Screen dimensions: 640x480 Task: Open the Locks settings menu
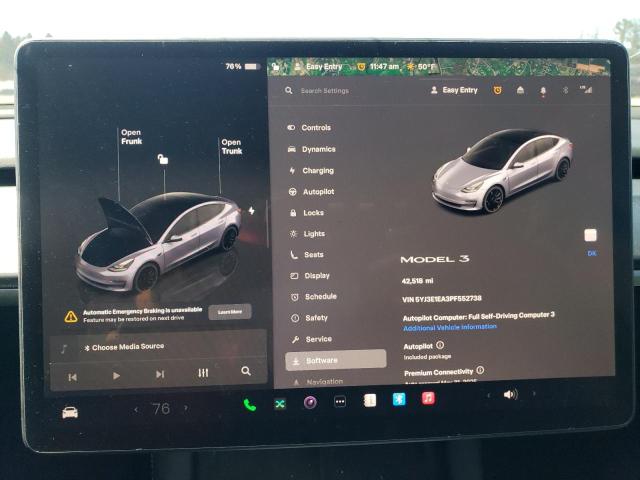point(307,213)
